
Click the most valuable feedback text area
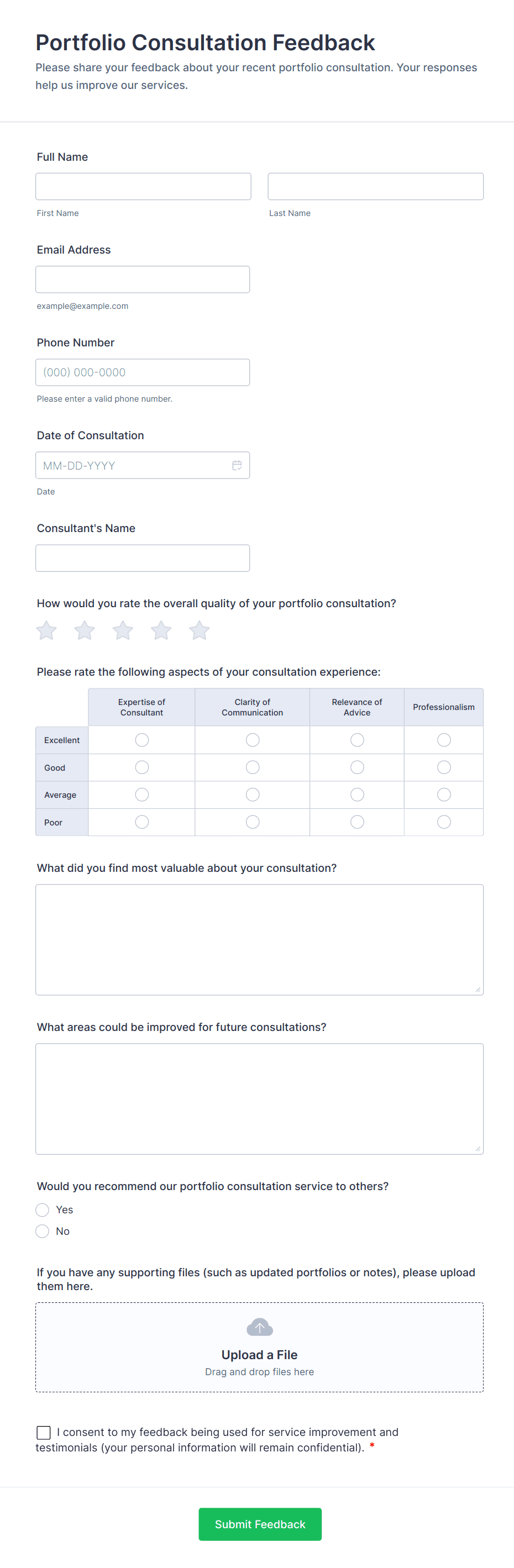(x=259, y=940)
